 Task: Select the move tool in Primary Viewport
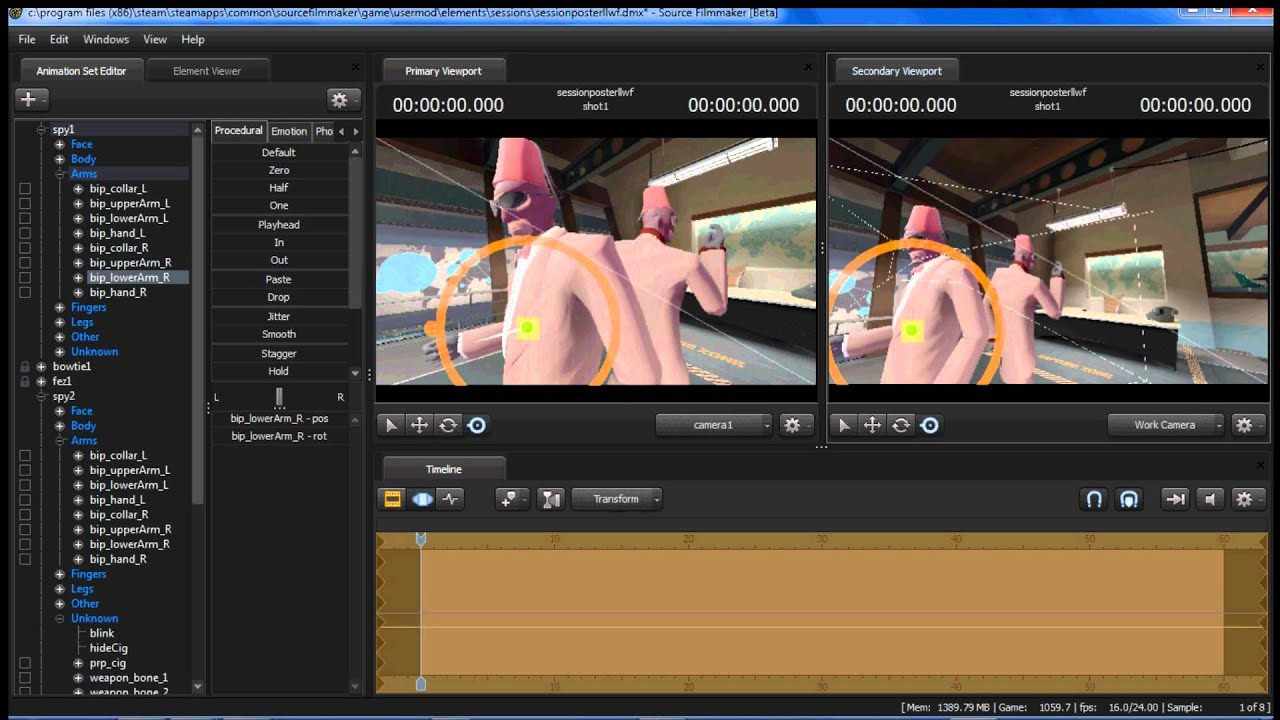[419, 425]
